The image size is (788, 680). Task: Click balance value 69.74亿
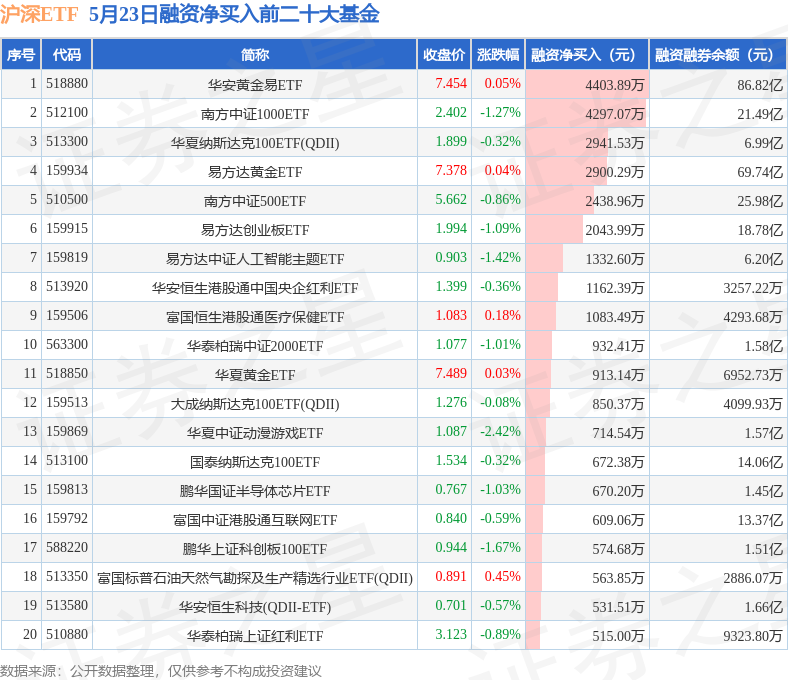(760, 172)
